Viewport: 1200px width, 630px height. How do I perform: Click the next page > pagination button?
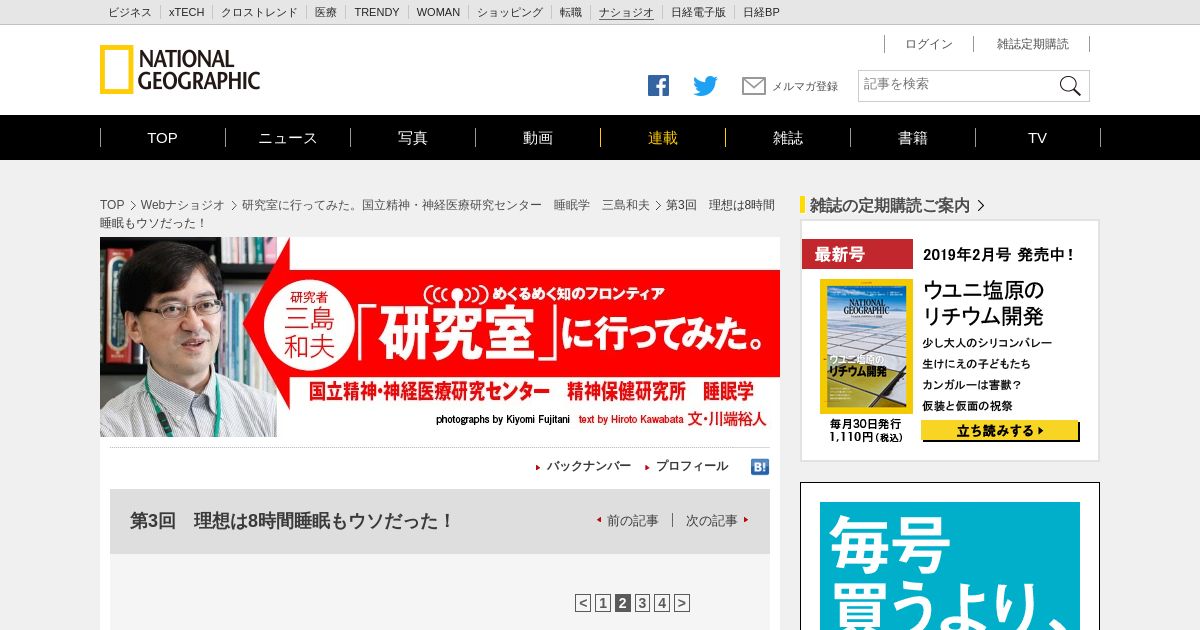[682, 603]
